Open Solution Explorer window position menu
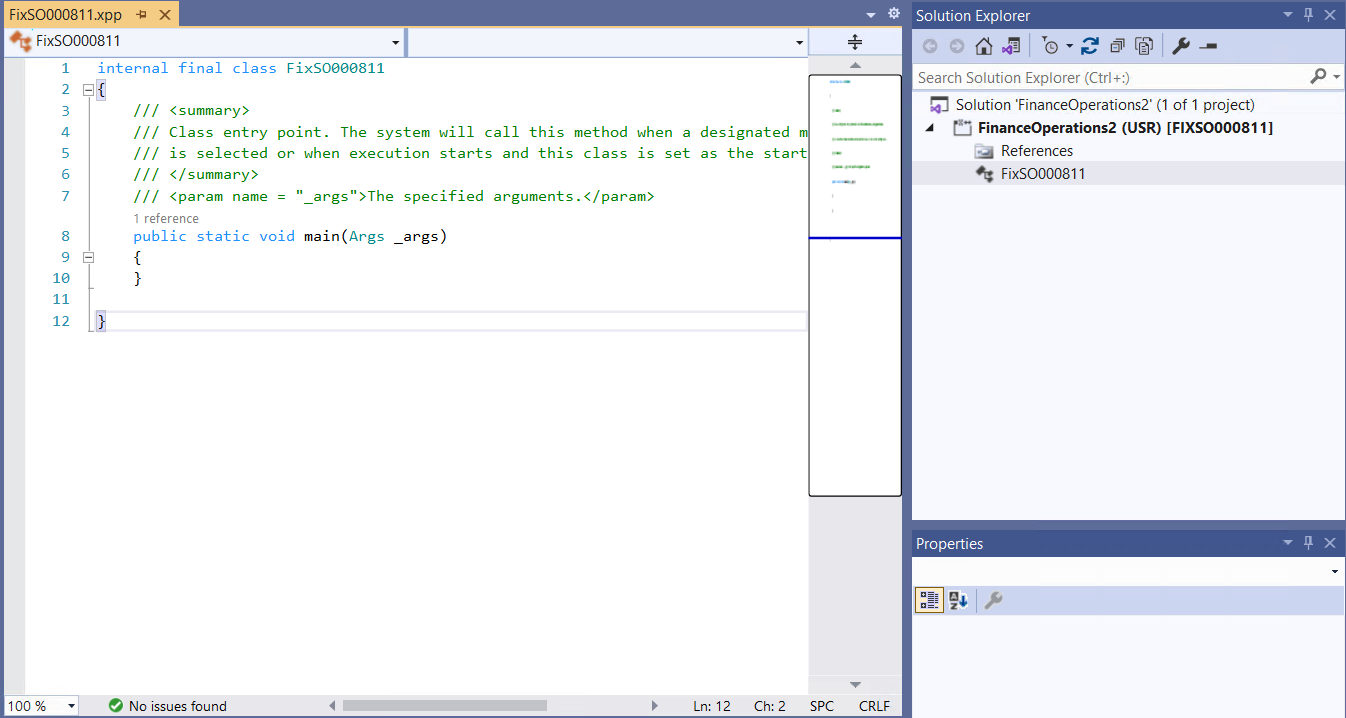The height and width of the screenshot is (718, 1346). 1288,15
